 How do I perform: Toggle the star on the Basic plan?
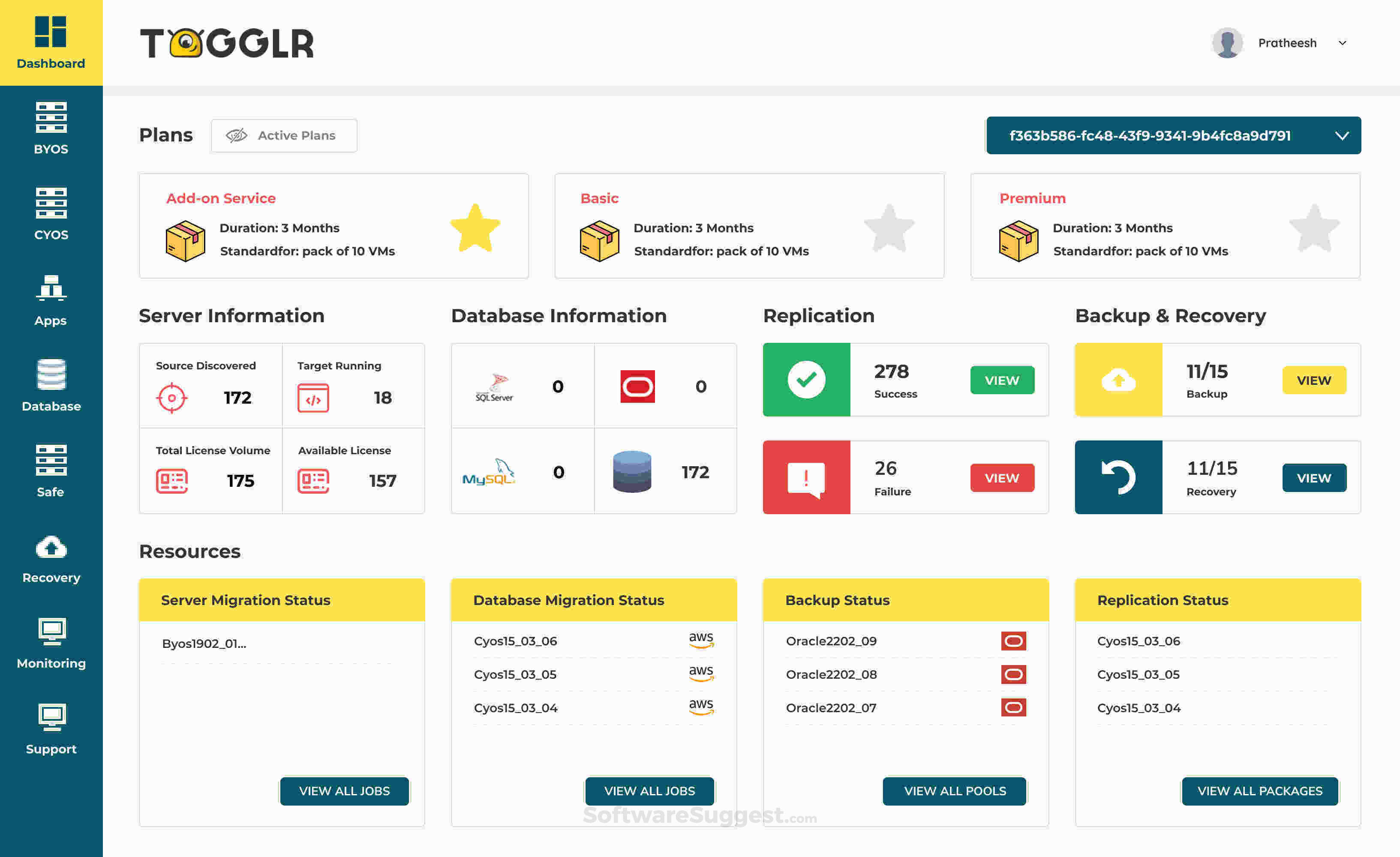tap(890, 229)
